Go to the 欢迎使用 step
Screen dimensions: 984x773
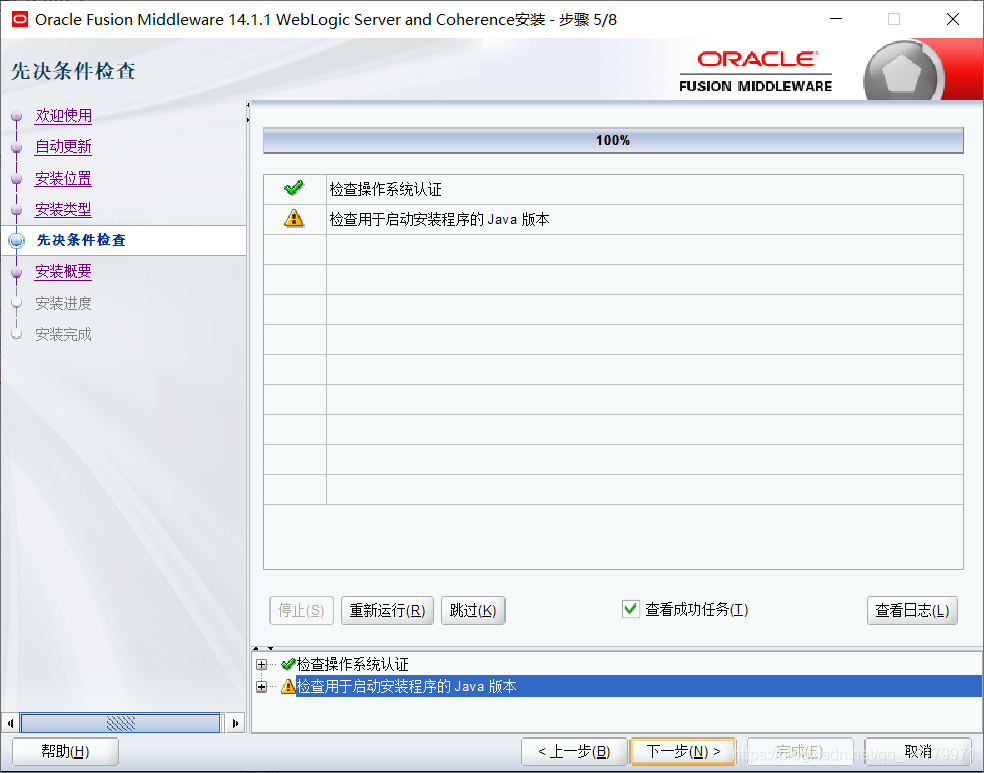coord(63,115)
